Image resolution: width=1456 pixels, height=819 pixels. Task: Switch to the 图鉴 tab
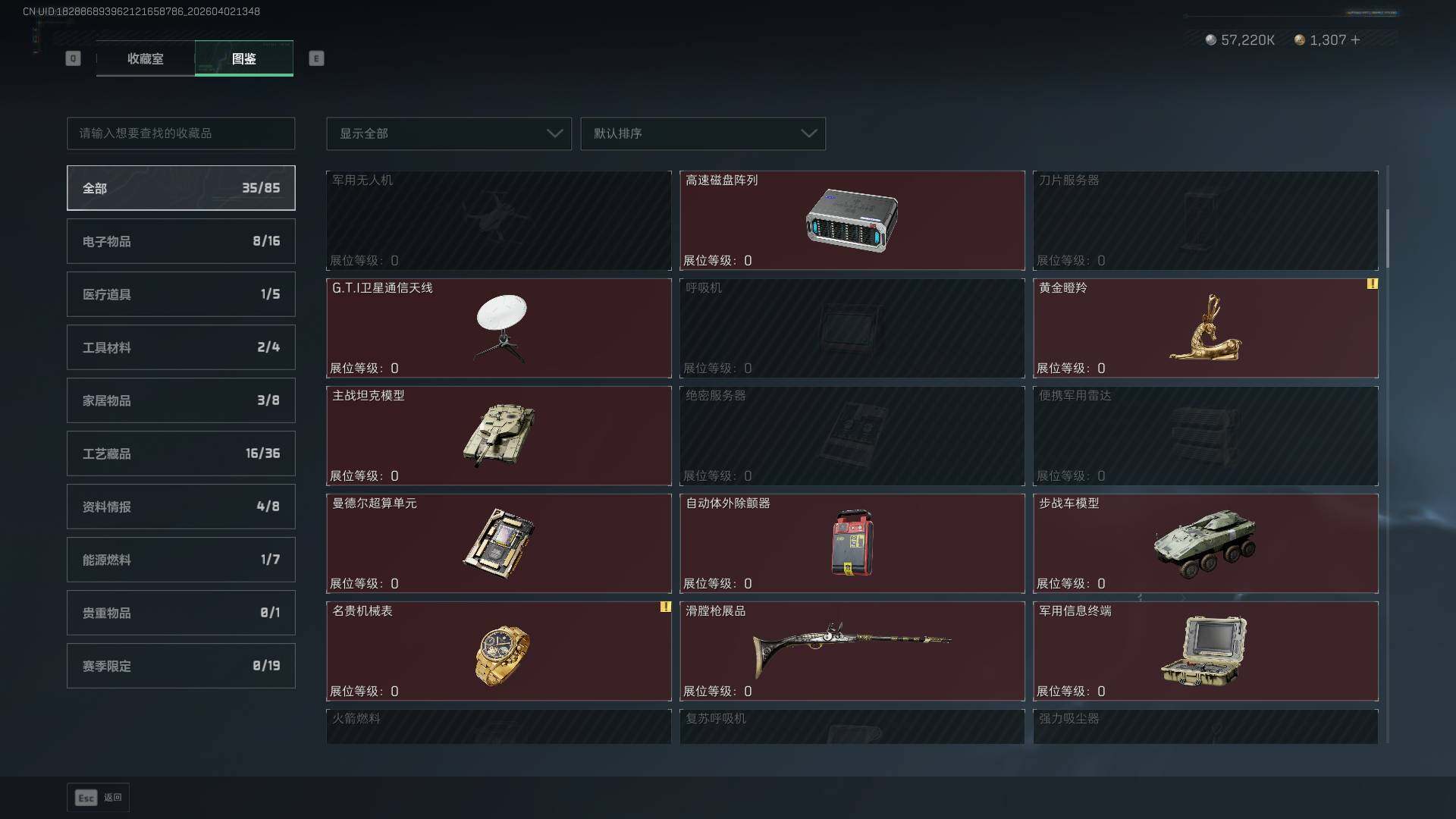pos(244,58)
